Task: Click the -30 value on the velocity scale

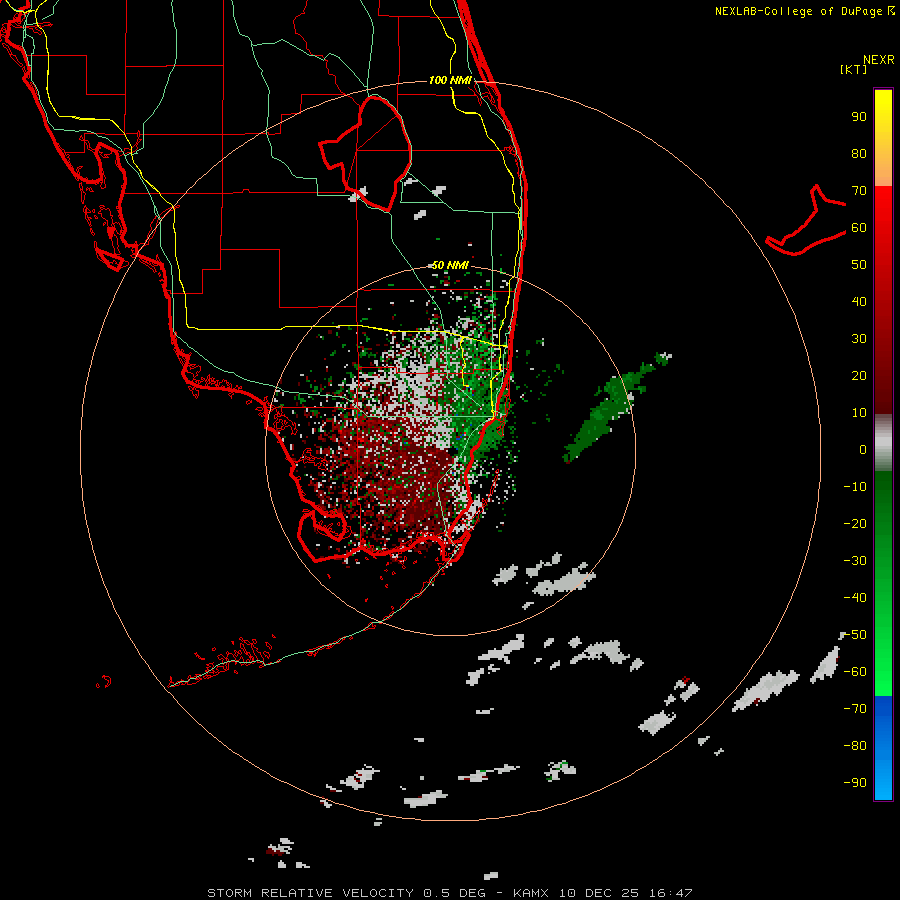Action: click(x=855, y=561)
